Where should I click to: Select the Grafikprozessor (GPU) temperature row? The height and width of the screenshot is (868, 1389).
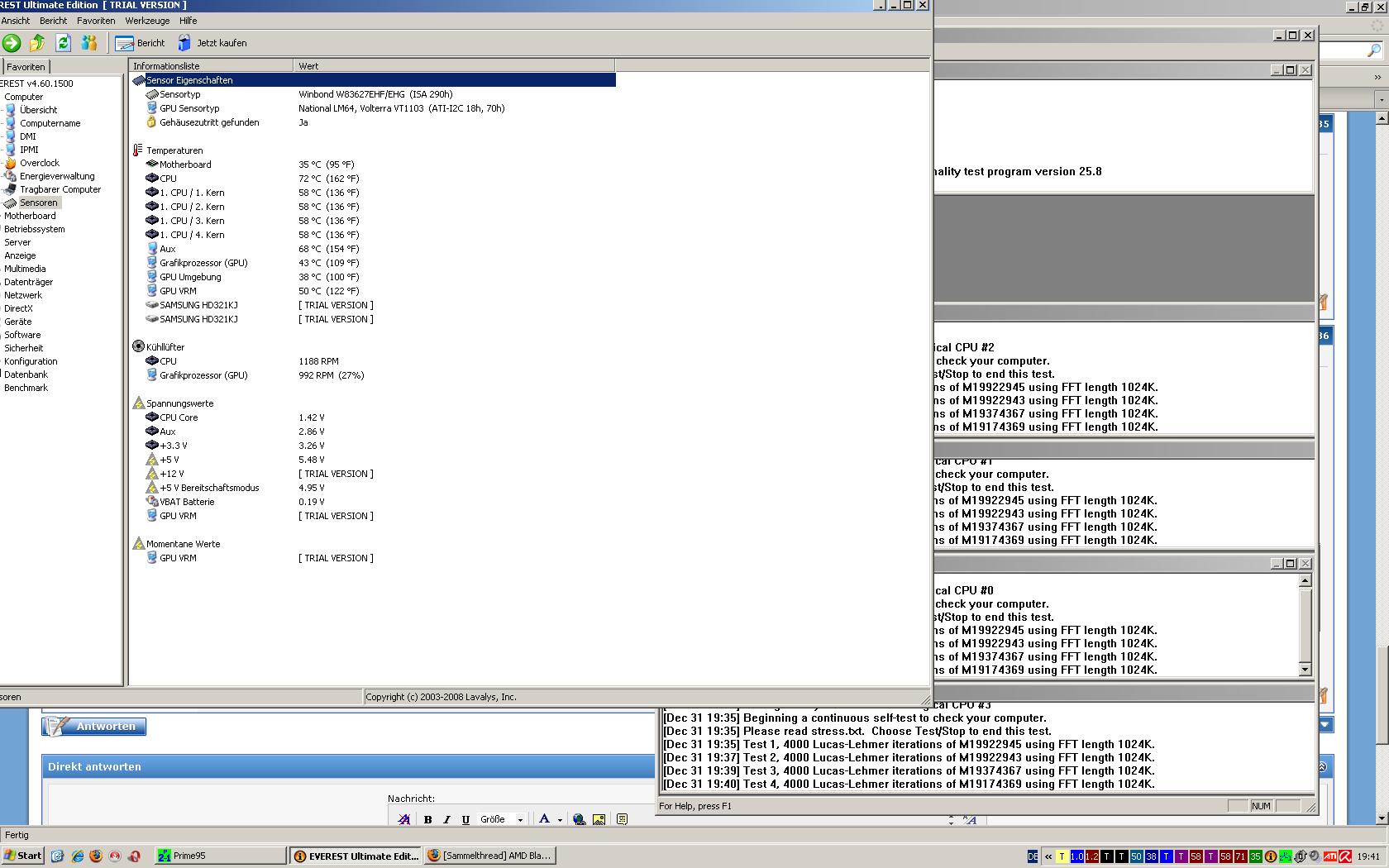373,263
